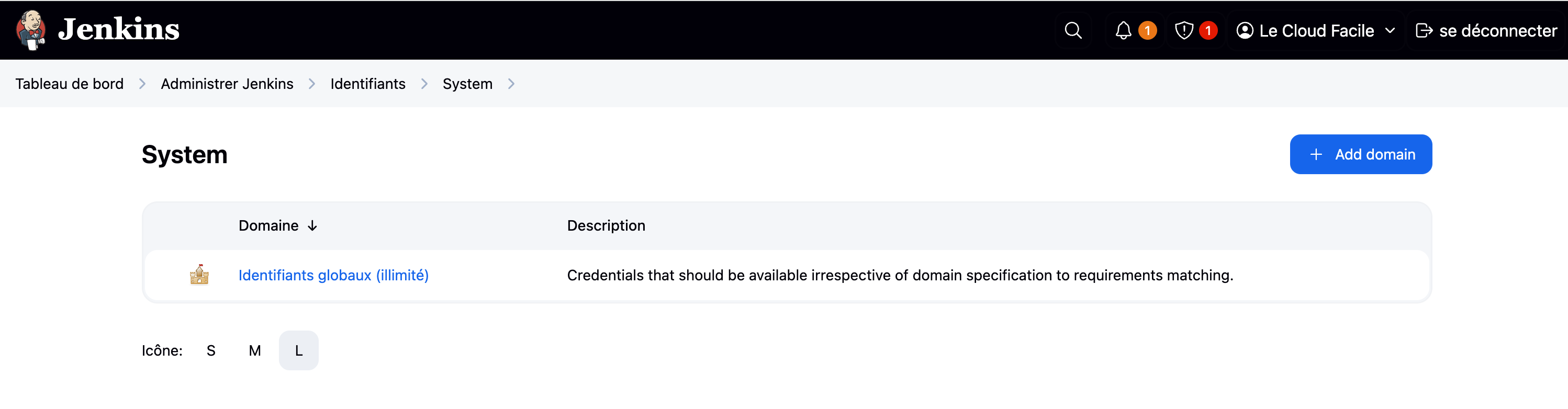Expand the chevron after Tableau de bord
1568x409 pixels.
tap(142, 84)
